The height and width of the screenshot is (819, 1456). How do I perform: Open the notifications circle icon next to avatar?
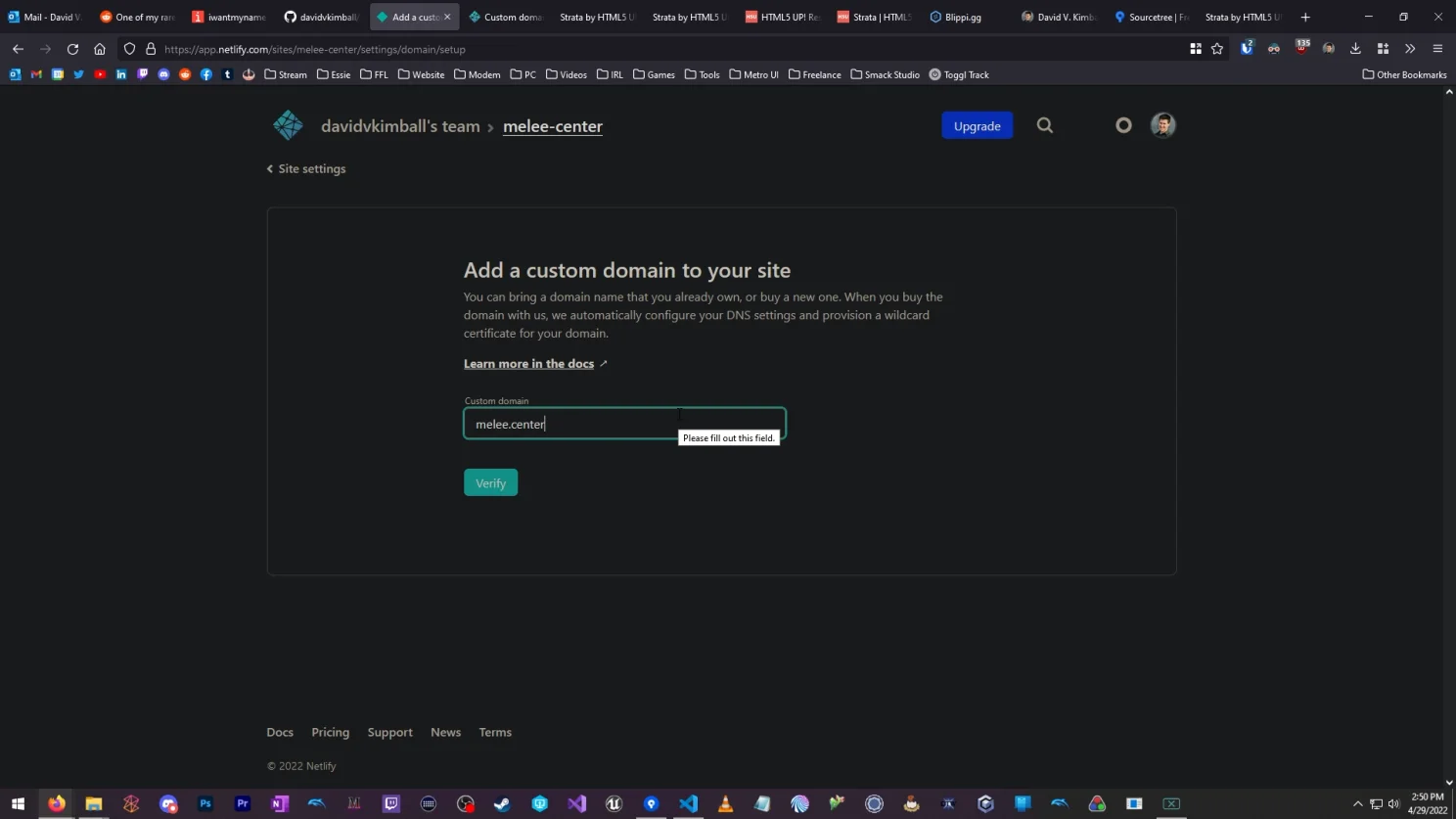tap(1122, 125)
